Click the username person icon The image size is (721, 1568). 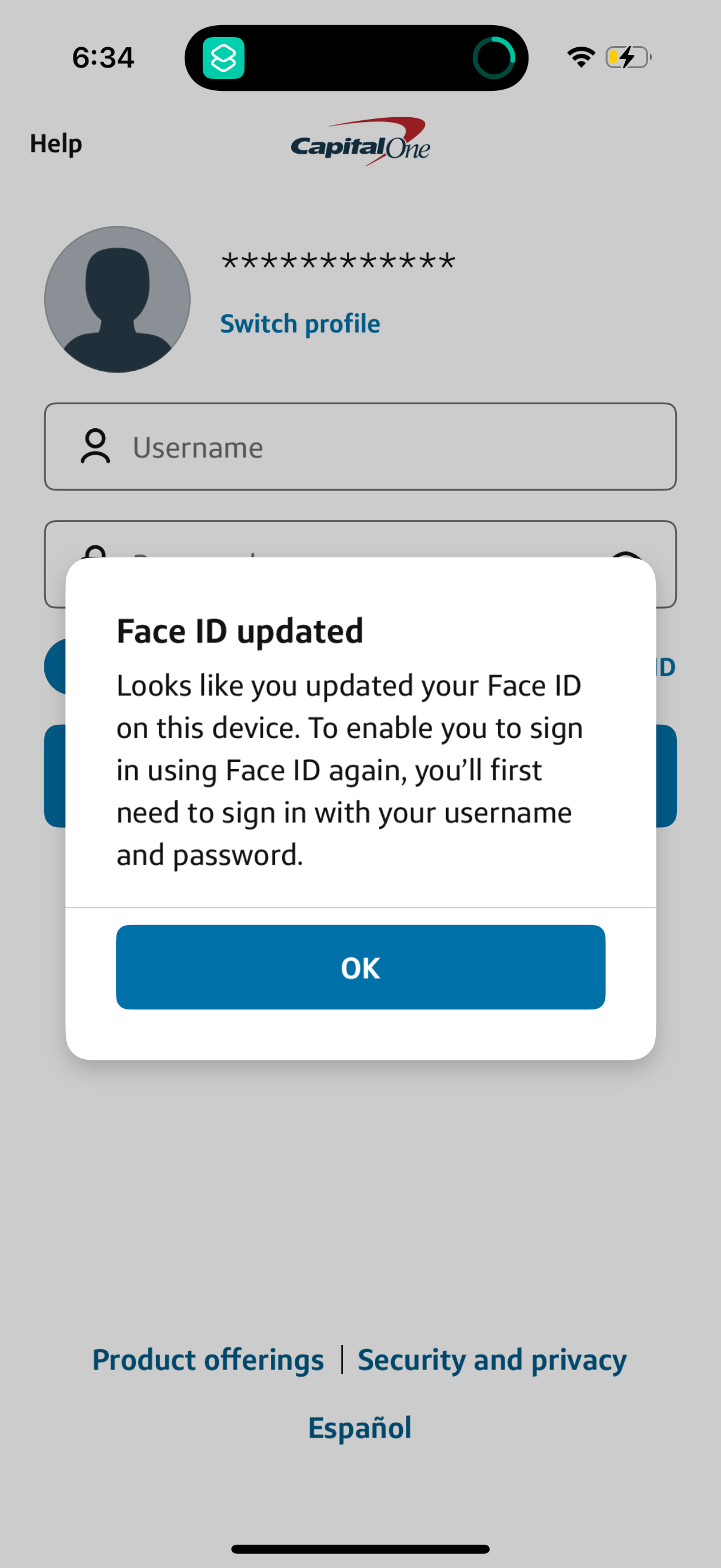point(95,447)
